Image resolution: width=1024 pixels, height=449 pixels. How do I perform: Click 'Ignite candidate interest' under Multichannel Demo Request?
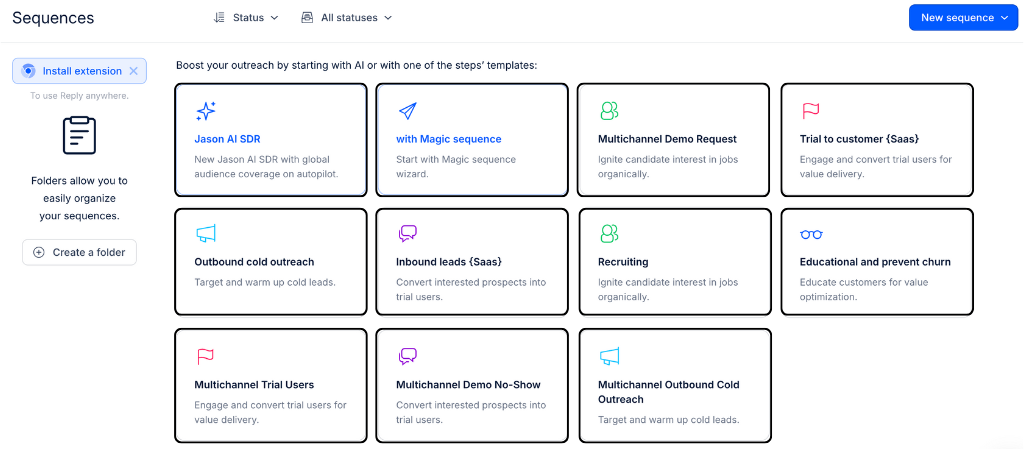pyautogui.click(x=668, y=167)
